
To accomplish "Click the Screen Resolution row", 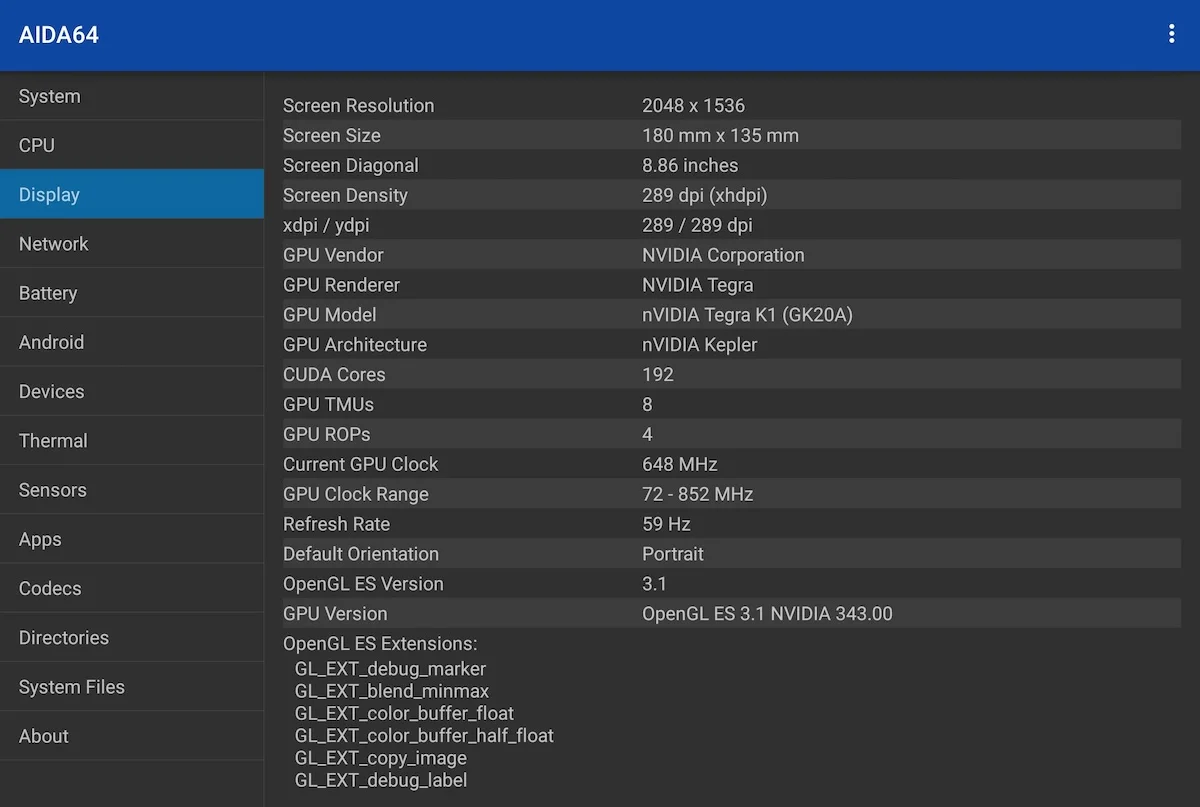I will pyautogui.click(x=730, y=106).
